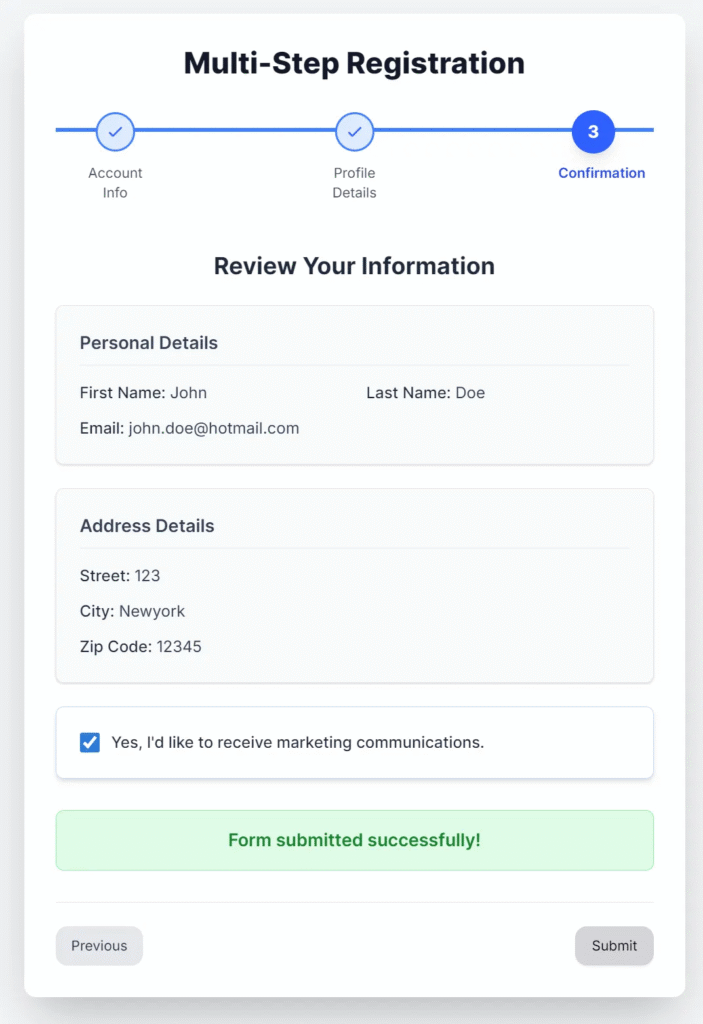Click the Last Name value Doe
Screen dimensions: 703x1024
point(470,393)
